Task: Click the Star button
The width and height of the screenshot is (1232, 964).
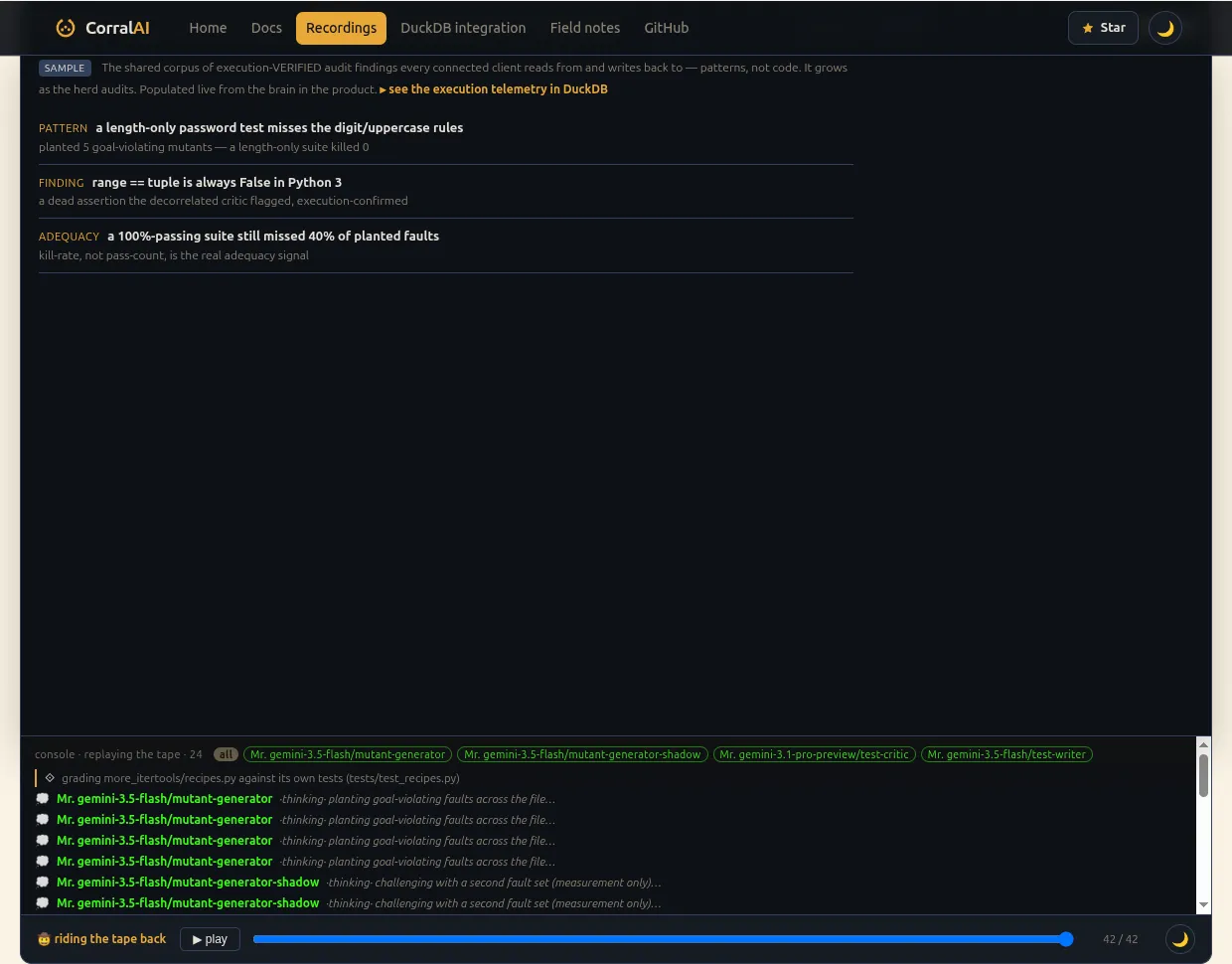Action: (x=1103, y=28)
